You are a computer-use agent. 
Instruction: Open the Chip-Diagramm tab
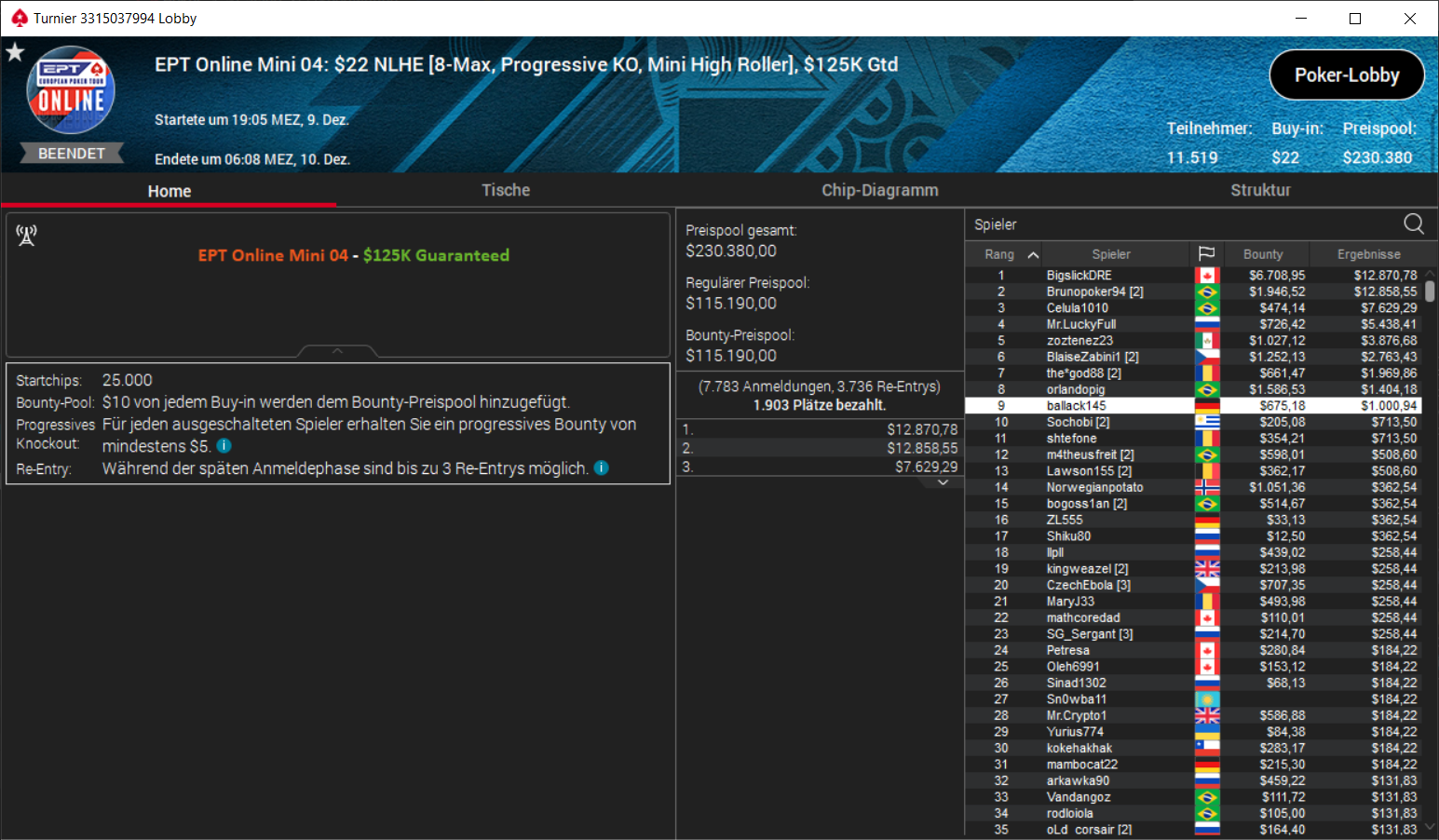click(x=879, y=190)
